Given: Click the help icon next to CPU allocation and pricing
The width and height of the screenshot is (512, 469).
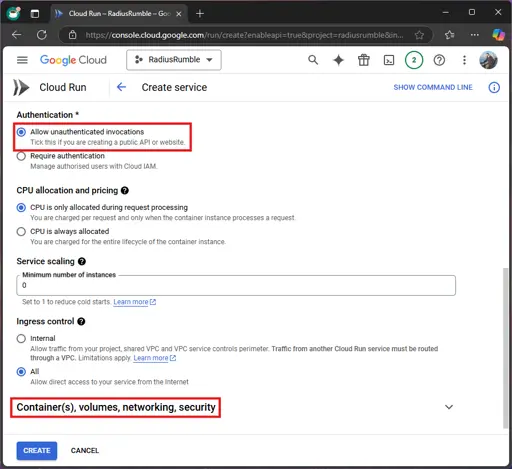Looking at the screenshot, I should coord(125,190).
